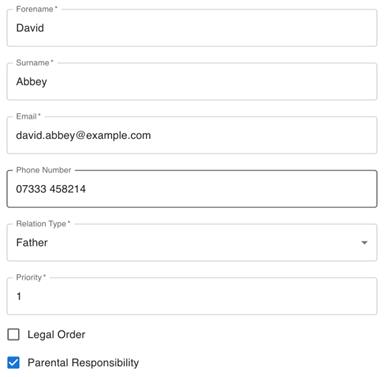The width and height of the screenshot is (384, 377).
Task: Uncheck the Parental Responsibility checkbox
Action: [x=14, y=362]
